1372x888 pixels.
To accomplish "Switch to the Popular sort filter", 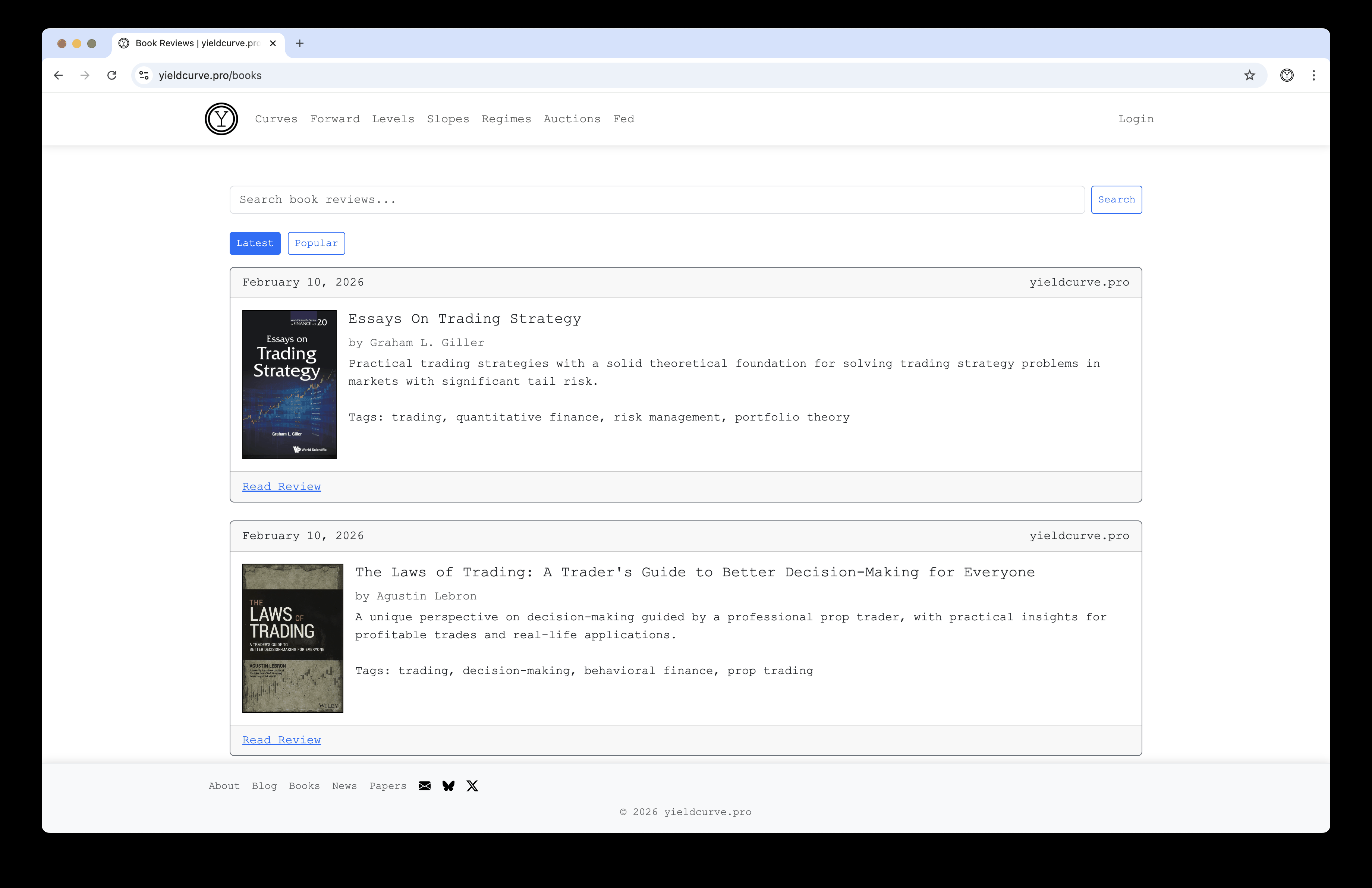I will [316, 243].
